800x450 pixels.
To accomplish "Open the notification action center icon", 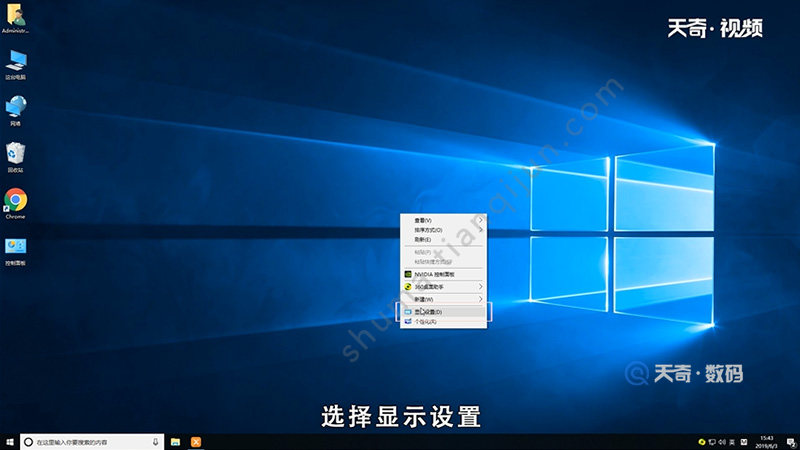I will click(x=790, y=442).
